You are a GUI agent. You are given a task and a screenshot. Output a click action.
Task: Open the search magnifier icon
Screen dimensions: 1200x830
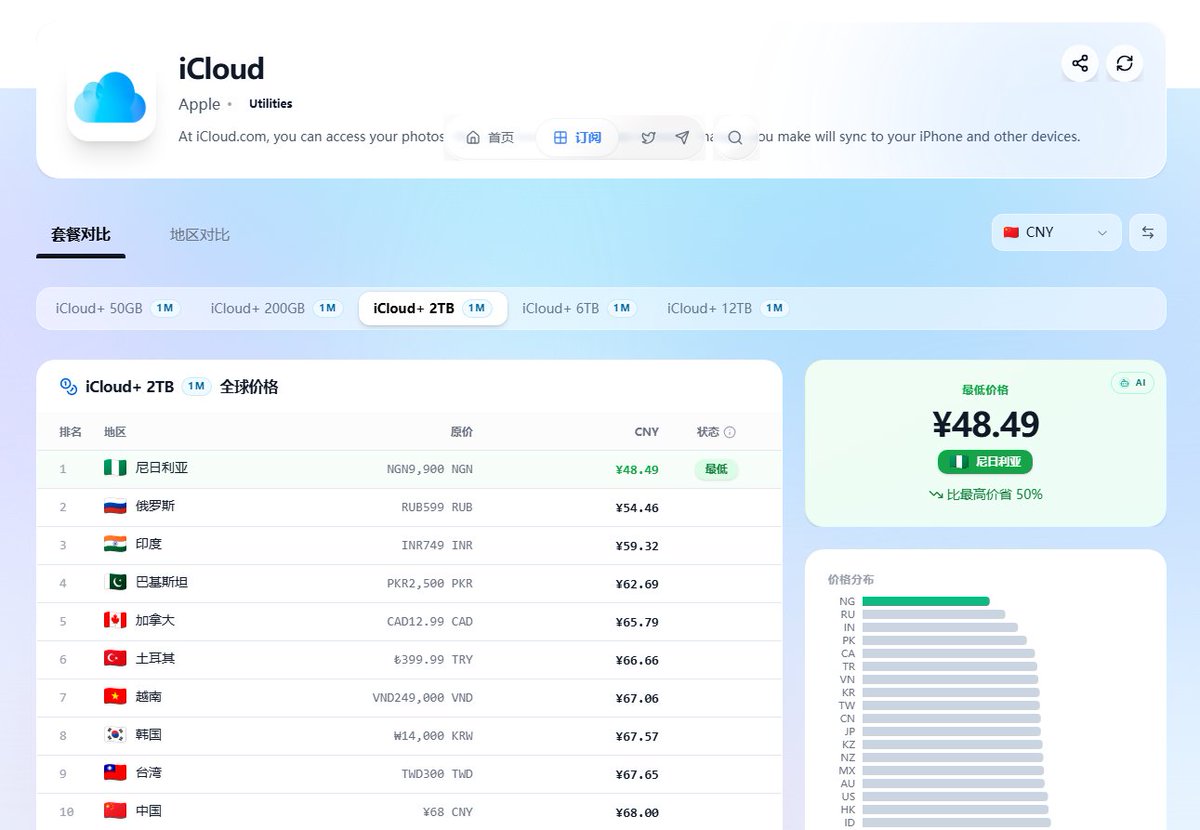click(x=735, y=138)
